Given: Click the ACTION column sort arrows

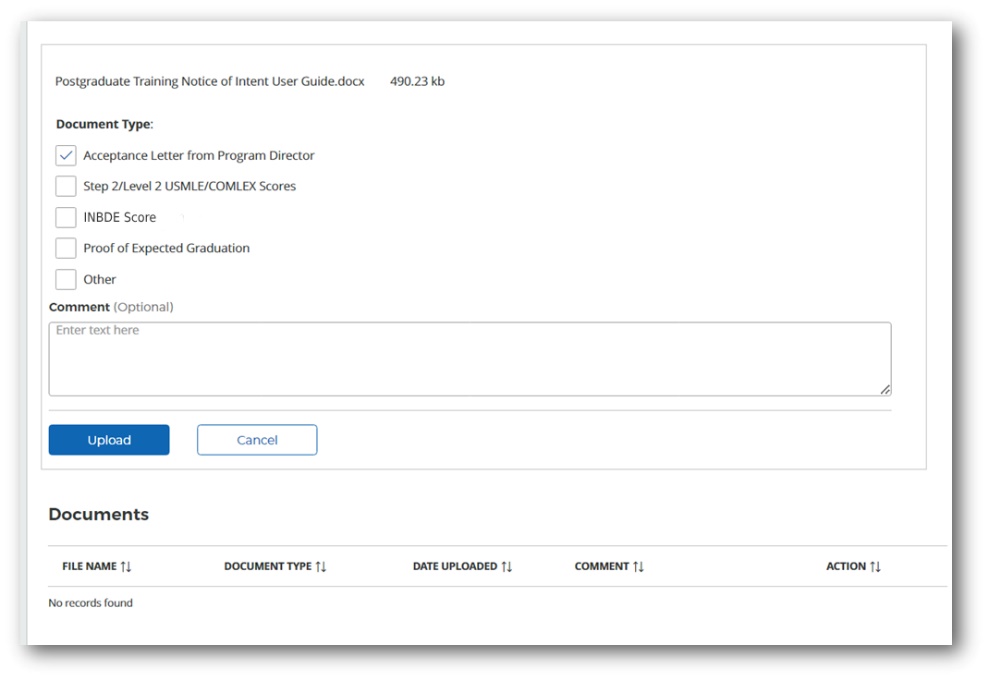Looking at the screenshot, I should click(x=876, y=567).
